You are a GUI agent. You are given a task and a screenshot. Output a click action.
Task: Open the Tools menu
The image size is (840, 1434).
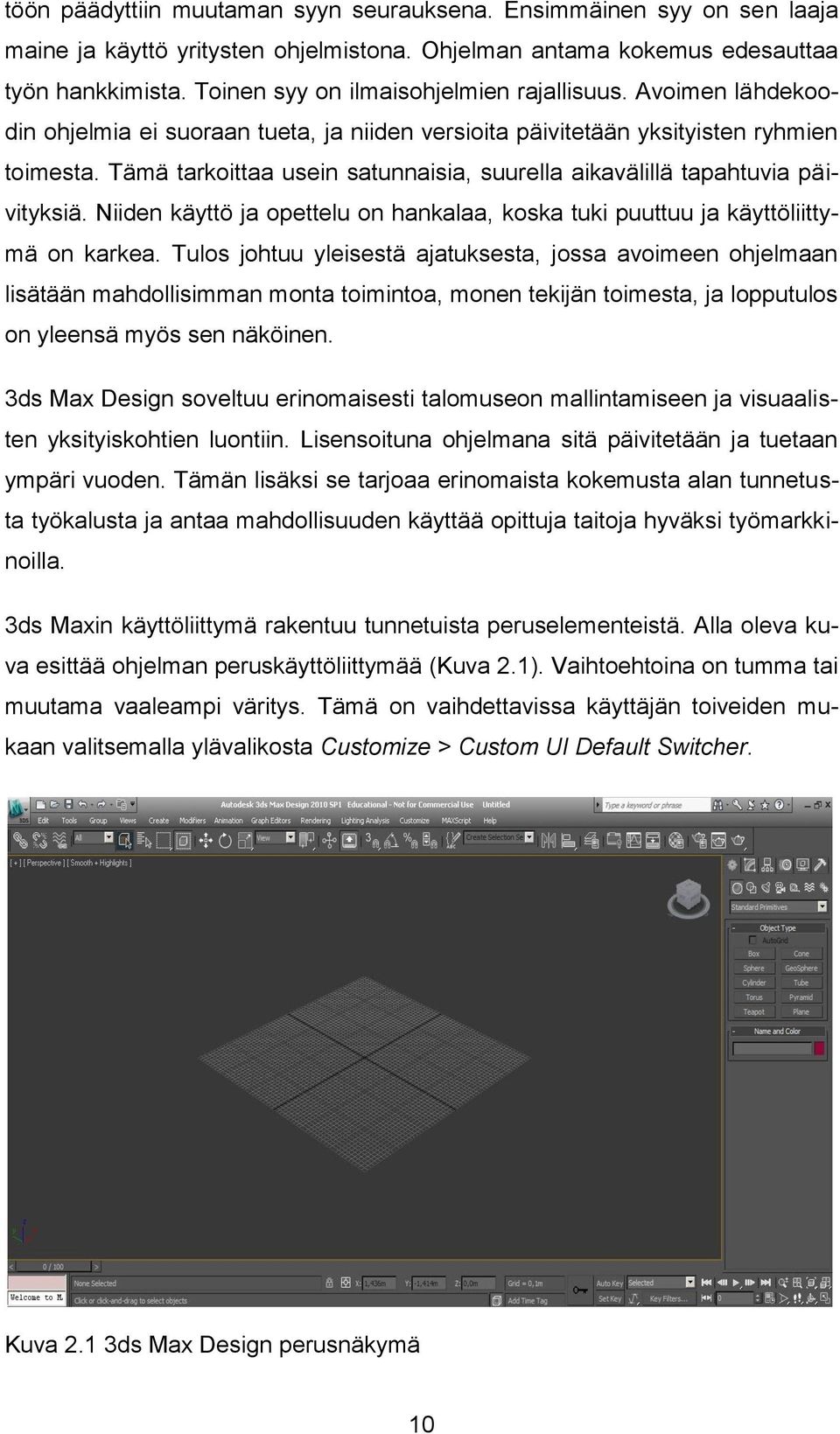coord(69,821)
